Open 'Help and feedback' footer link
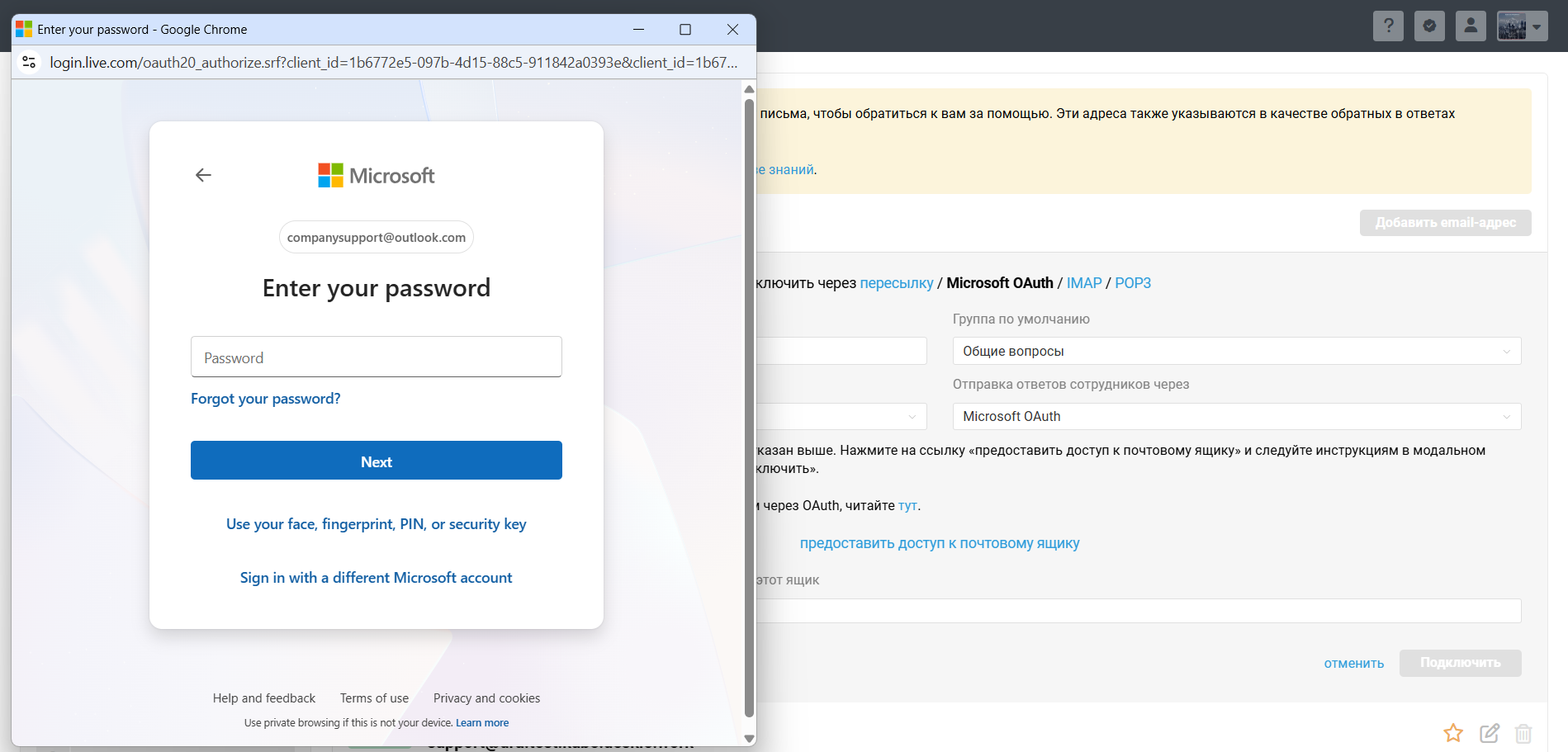The height and width of the screenshot is (752, 1568). point(264,698)
